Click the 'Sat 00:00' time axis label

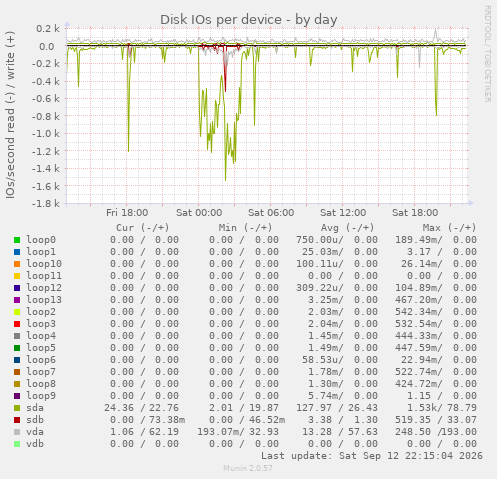click(199, 213)
